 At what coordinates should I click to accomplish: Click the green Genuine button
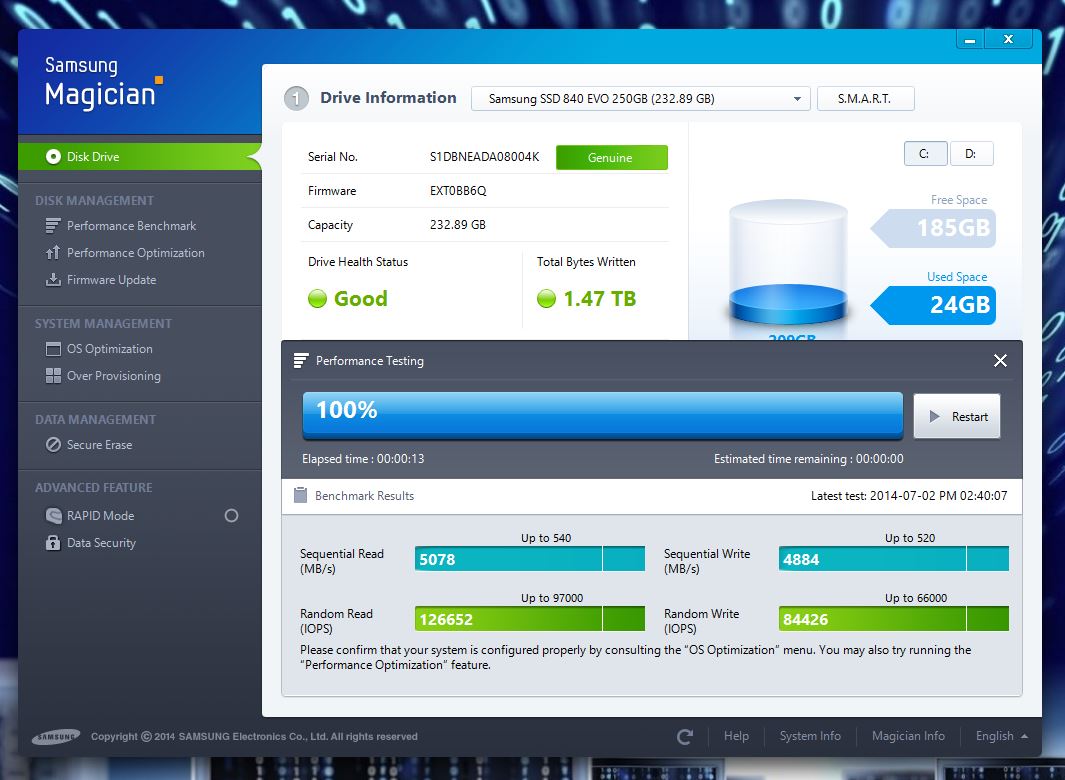tap(611, 158)
